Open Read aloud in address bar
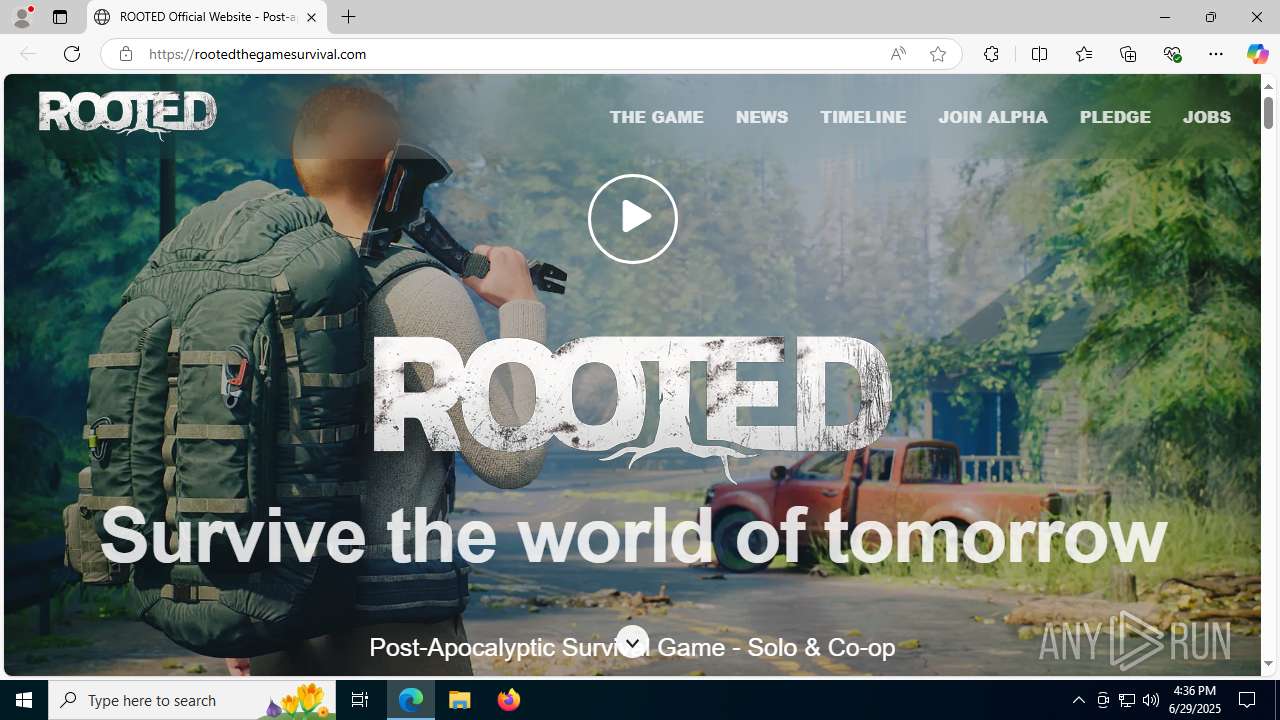Screen dimensions: 1280x720 pyautogui.click(x=897, y=54)
